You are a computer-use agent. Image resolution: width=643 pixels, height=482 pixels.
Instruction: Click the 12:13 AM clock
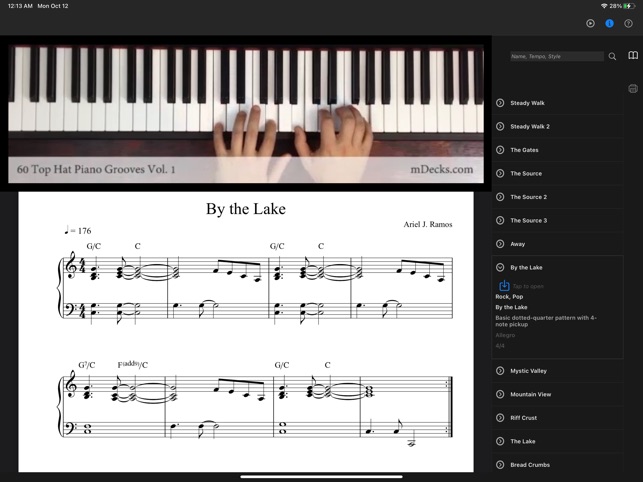coord(20,6)
